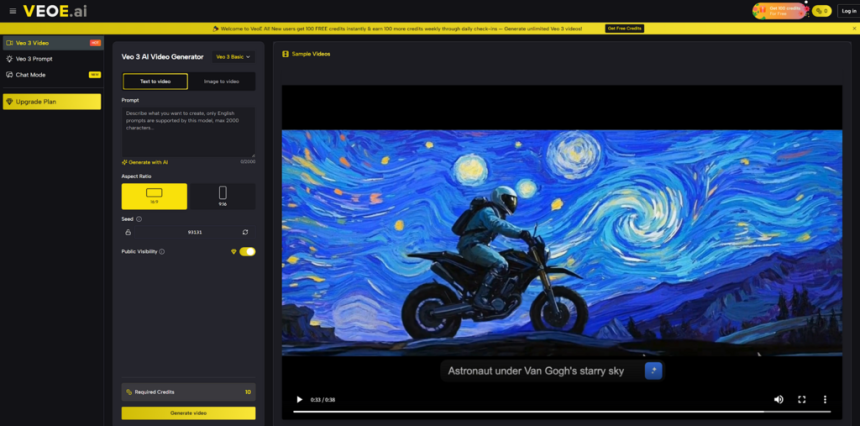Click the seed lock icon

[x=128, y=232]
